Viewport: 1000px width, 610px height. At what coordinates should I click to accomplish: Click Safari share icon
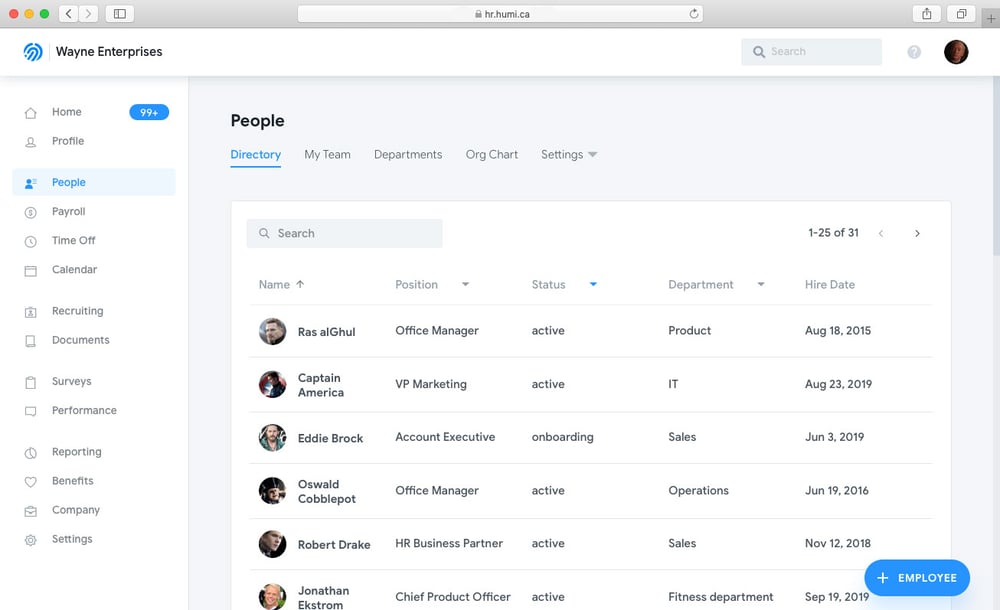point(927,13)
